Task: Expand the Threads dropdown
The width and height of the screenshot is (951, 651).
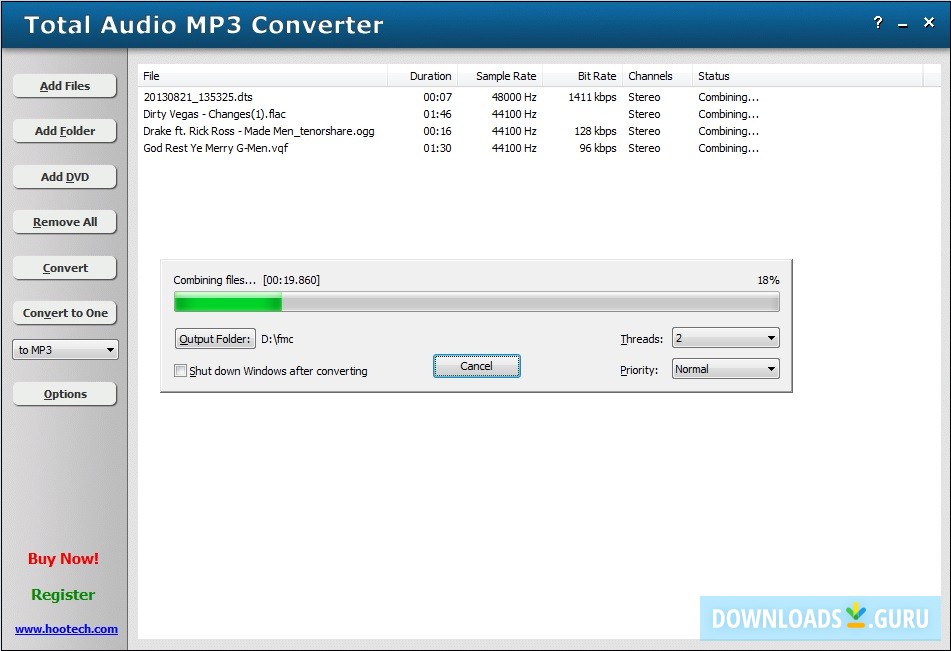Action: point(725,338)
